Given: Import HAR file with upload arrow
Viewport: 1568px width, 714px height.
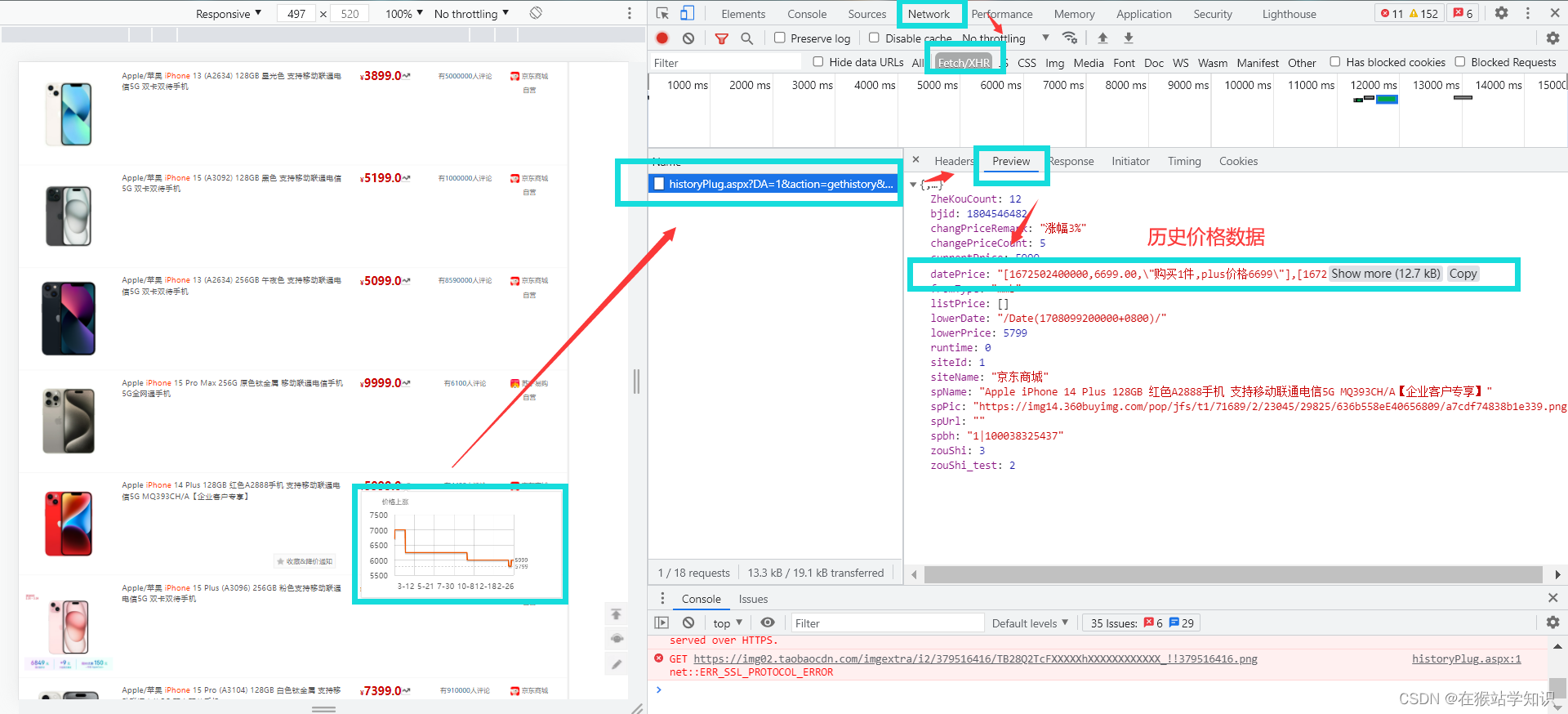Looking at the screenshot, I should [x=1102, y=38].
